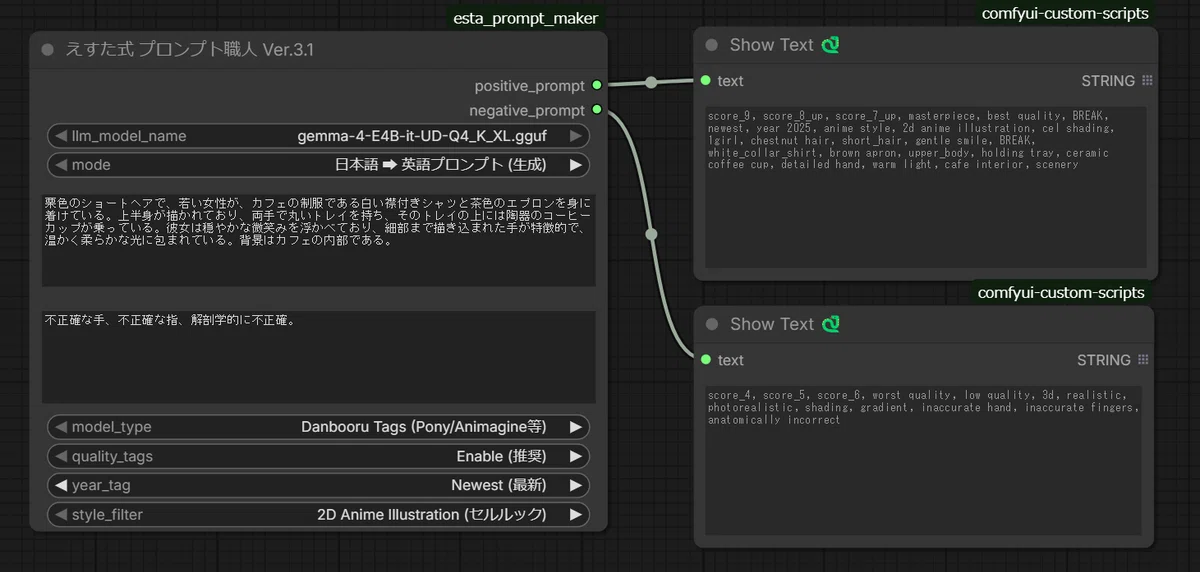Viewport: 1200px width, 572px height.
Task: Click the collapse dot on the upper Show Text node
Action: [x=712, y=45]
